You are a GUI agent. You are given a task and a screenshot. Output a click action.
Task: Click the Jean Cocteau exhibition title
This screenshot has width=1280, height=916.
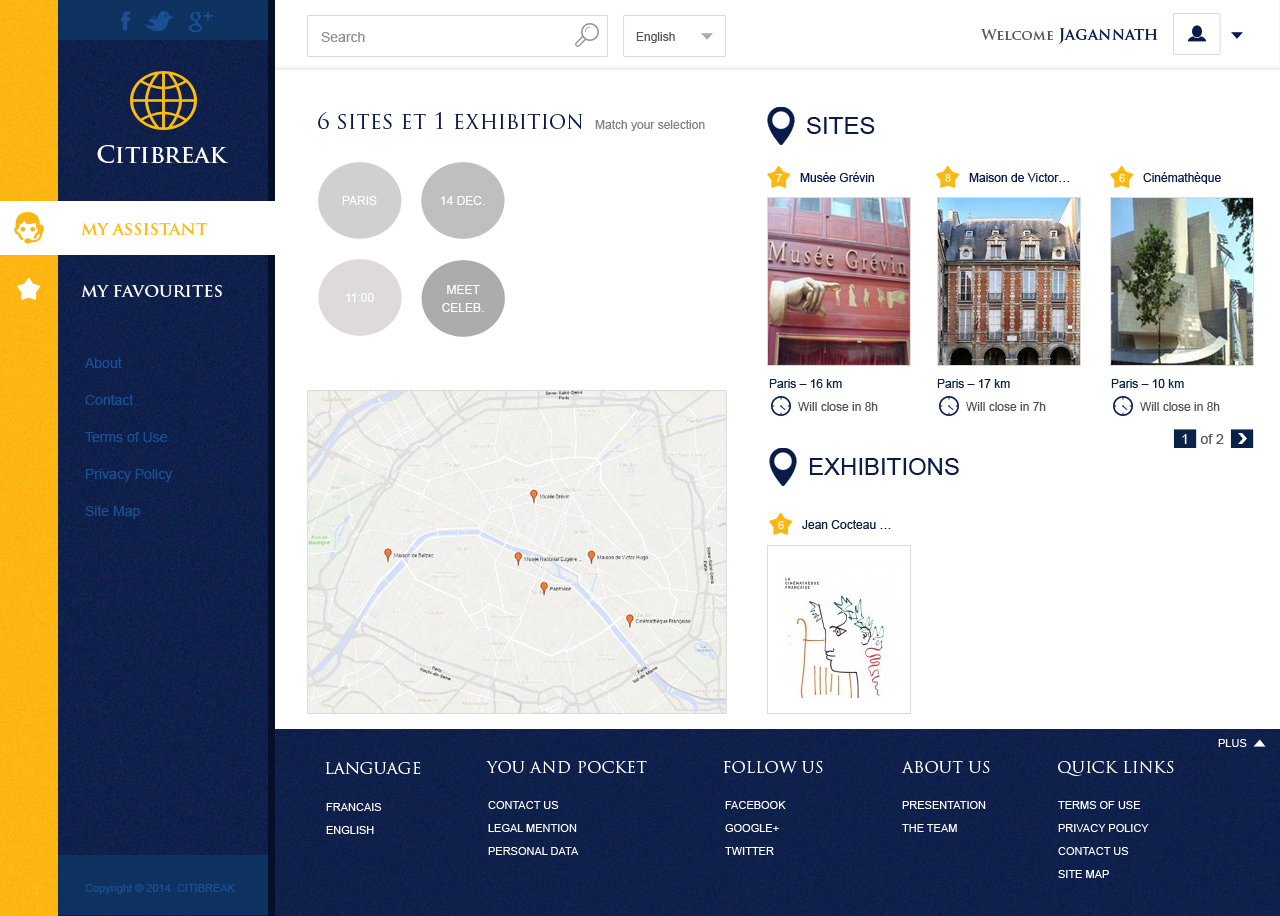(x=846, y=525)
